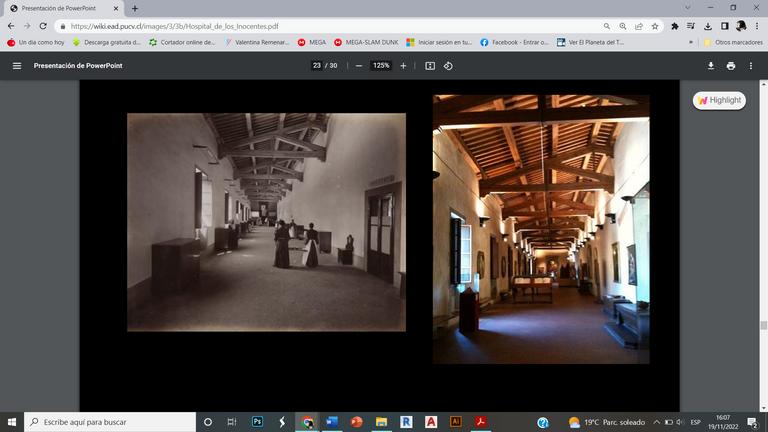Open the PDF sidebar hamburger menu
768x432 pixels.
[17, 66]
